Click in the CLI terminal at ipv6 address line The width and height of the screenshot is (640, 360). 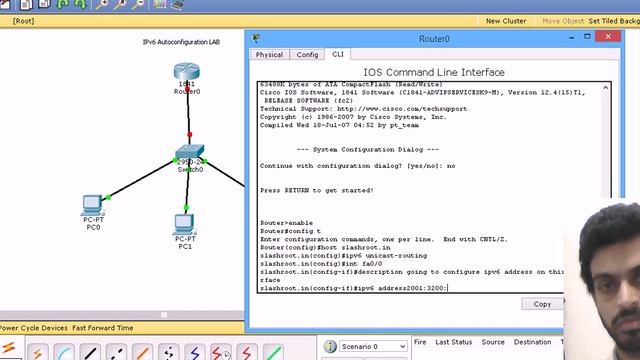(x=354, y=288)
